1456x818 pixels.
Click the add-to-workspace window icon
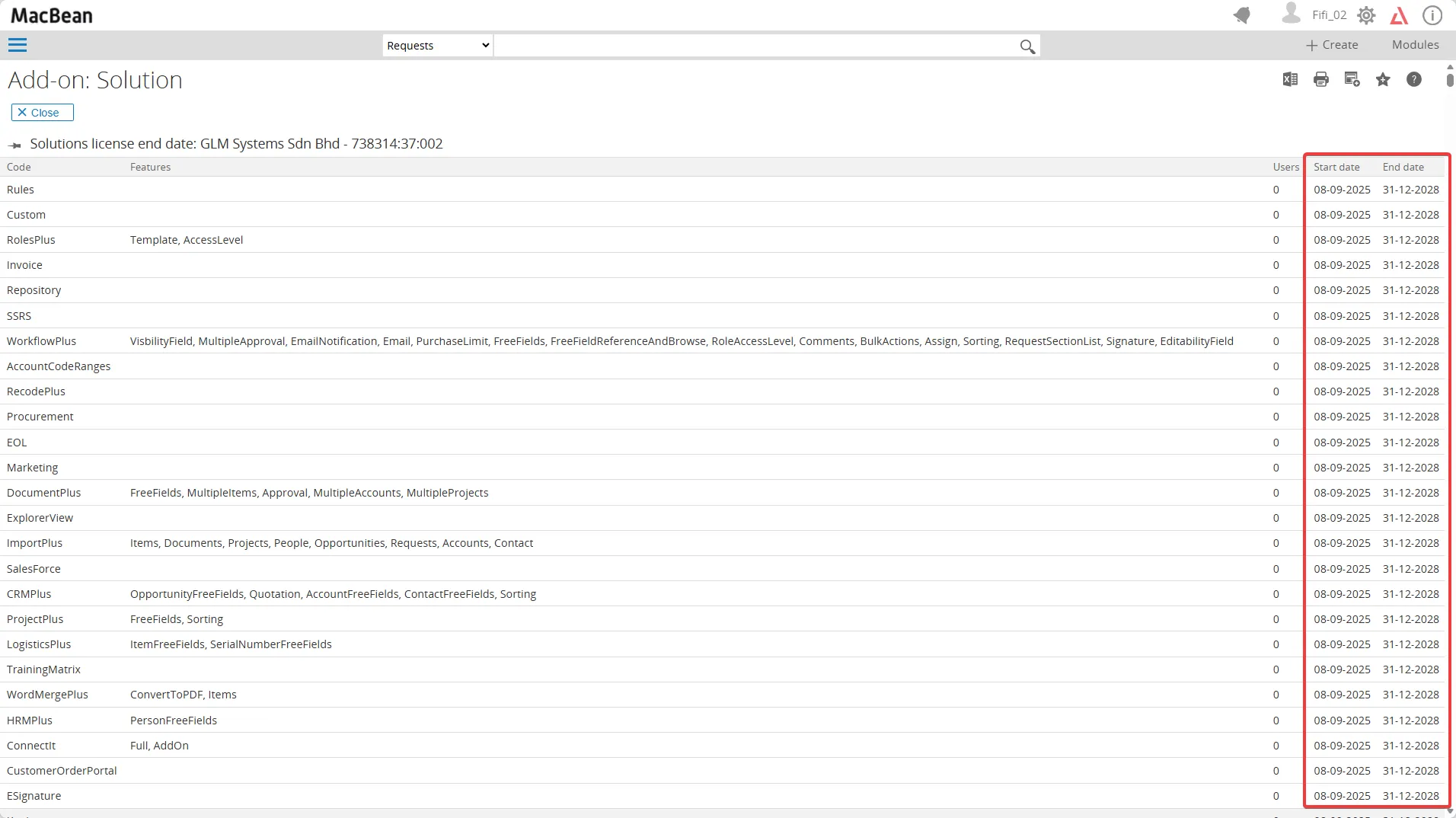(x=1352, y=79)
